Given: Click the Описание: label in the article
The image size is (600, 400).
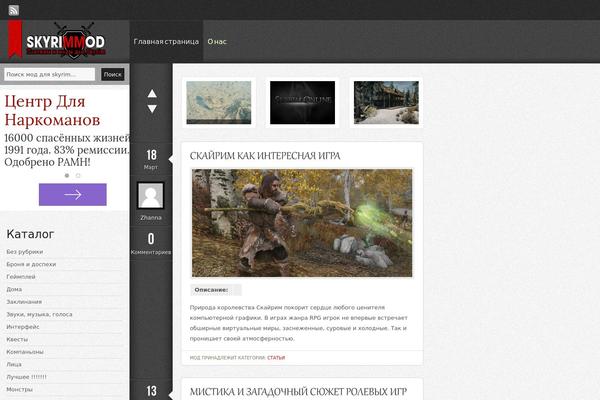Looking at the screenshot, I should click(x=211, y=290).
